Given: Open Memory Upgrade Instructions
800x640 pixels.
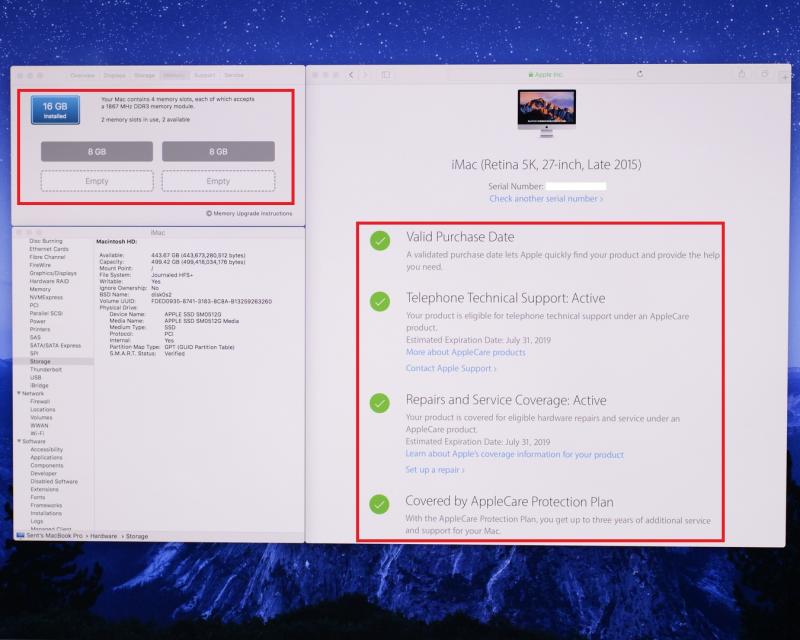Looking at the screenshot, I should [253, 213].
